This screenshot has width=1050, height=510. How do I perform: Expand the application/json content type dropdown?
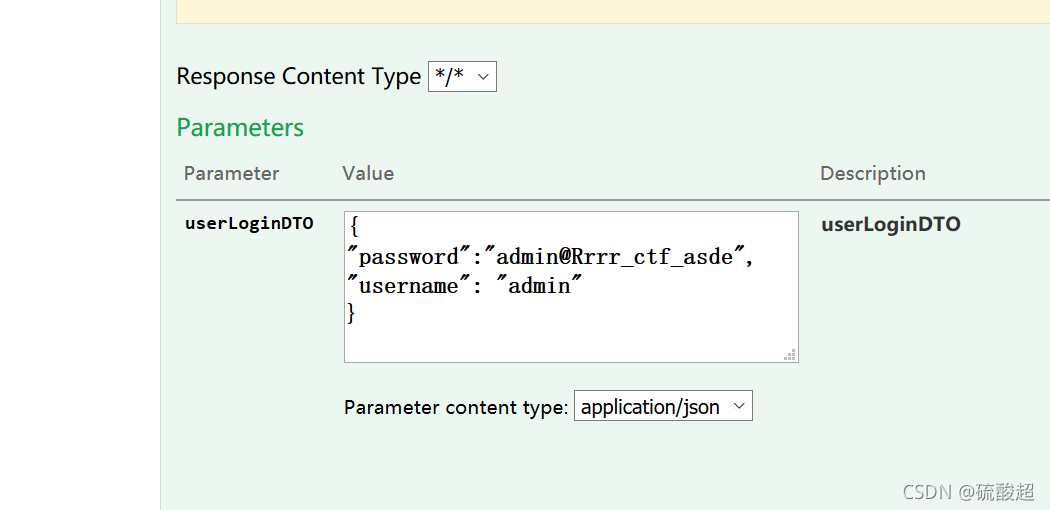[662, 407]
